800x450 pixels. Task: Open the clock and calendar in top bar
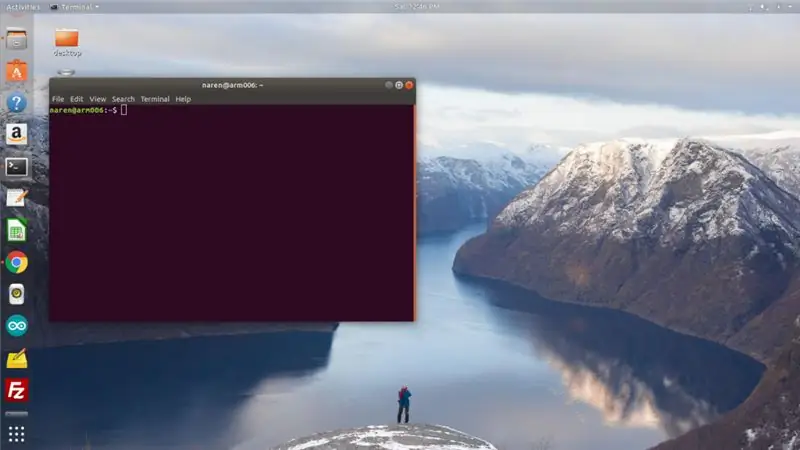416,7
